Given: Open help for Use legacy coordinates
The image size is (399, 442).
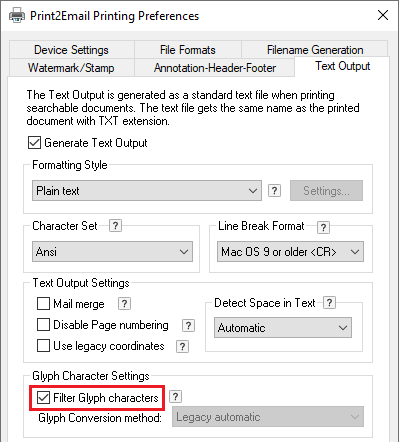Looking at the screenshot, I should (x=182, y=347).
